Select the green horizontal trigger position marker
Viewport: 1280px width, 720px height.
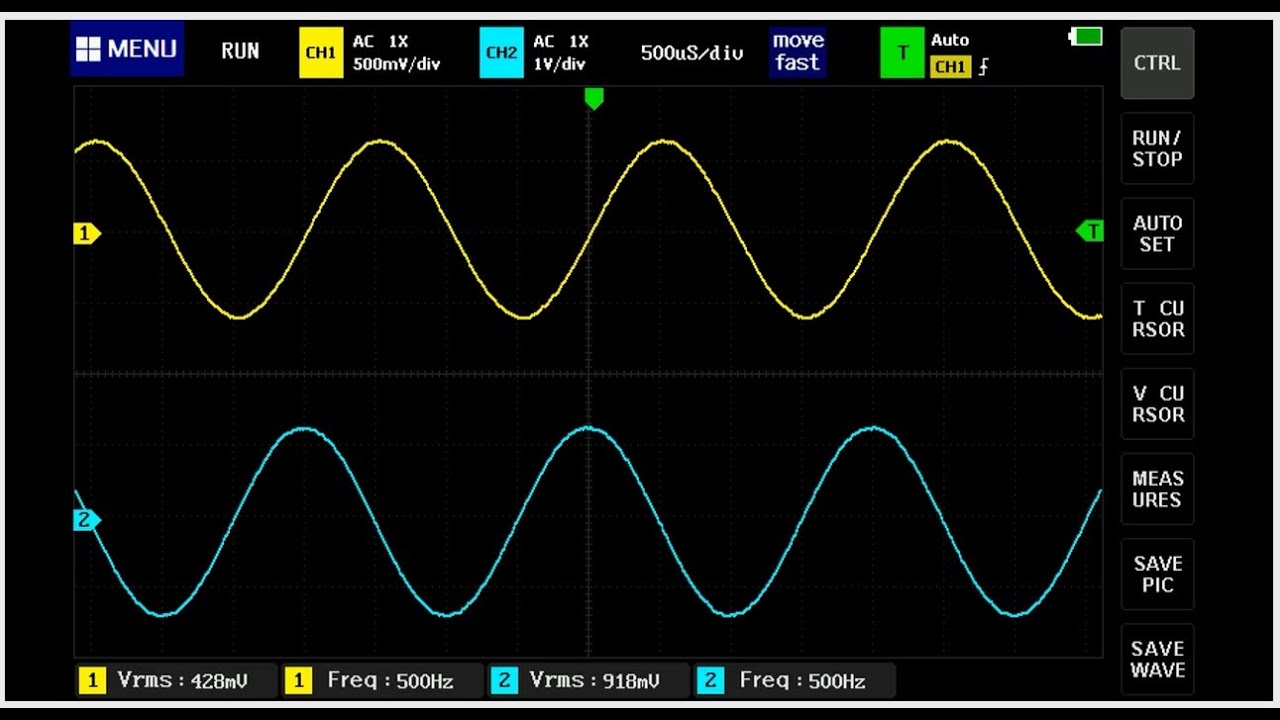594,98
